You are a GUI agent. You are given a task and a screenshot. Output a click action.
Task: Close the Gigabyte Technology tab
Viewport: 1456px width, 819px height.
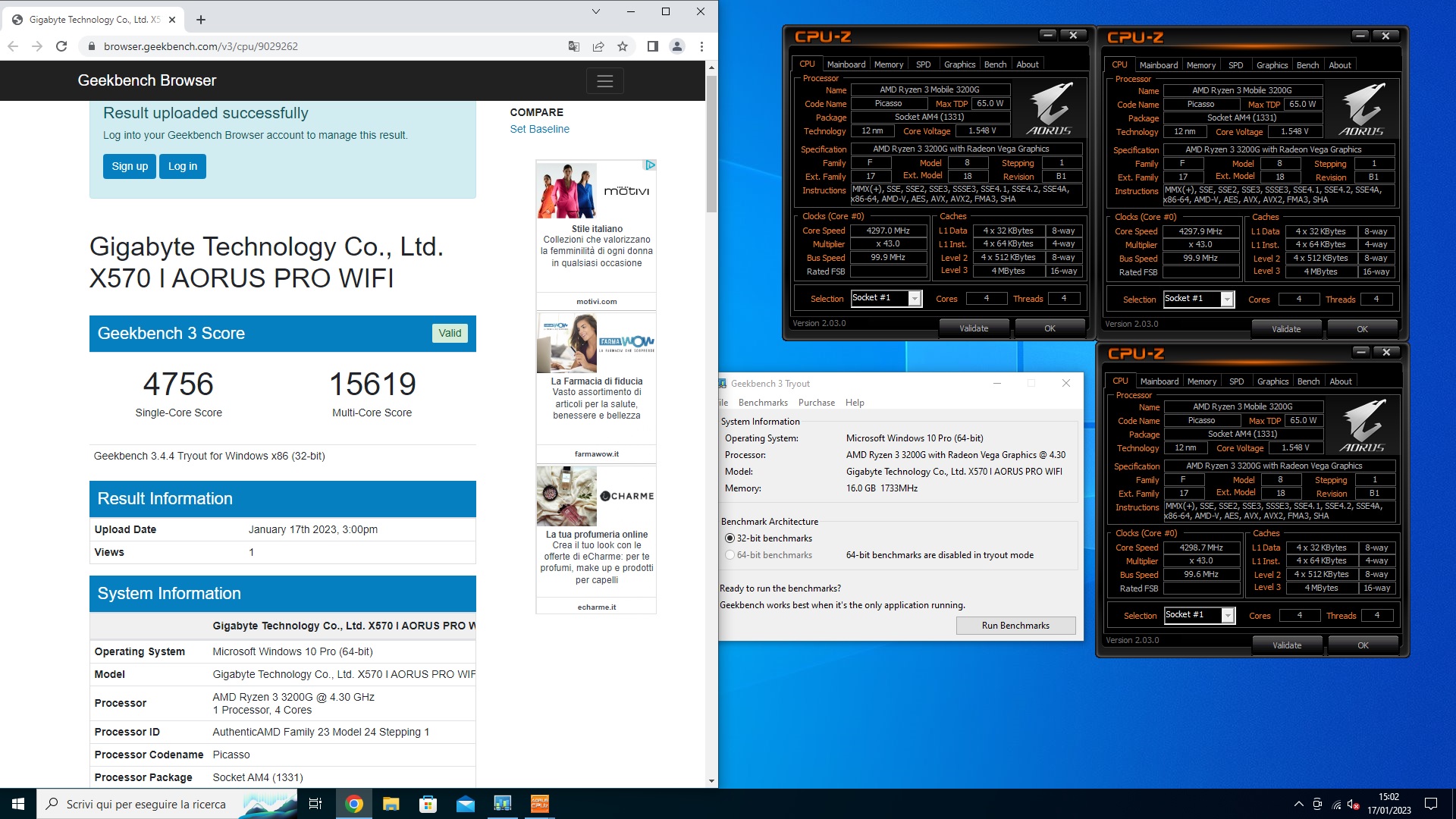coord(172,20)
